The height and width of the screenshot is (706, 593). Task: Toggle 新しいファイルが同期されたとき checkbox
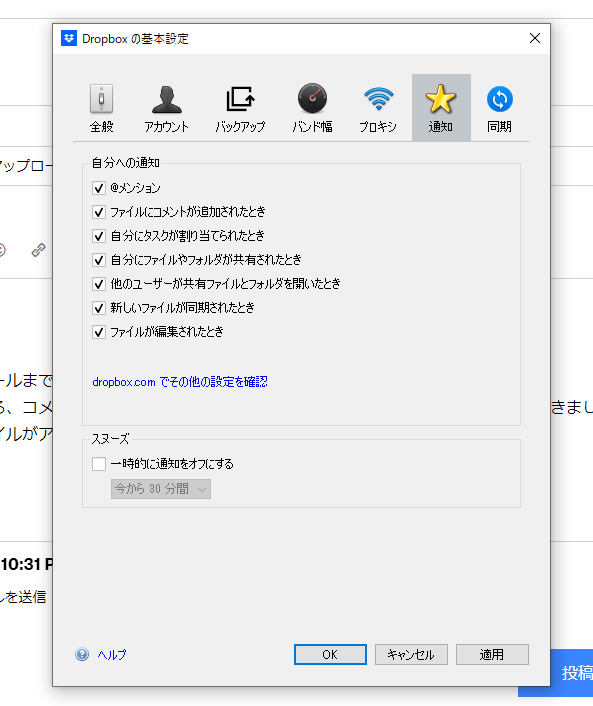(99, 308)
